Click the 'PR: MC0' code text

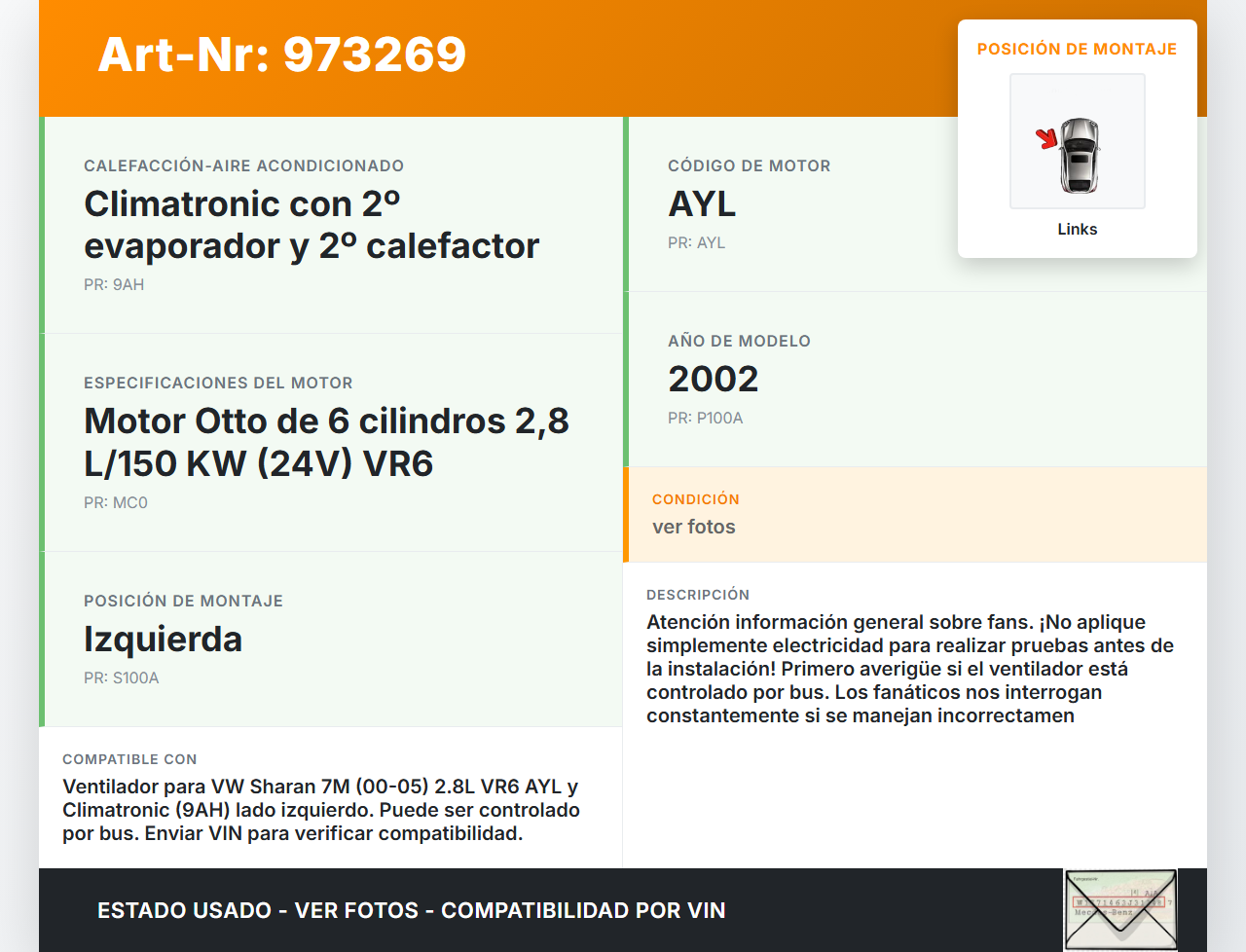click(116, 503)
